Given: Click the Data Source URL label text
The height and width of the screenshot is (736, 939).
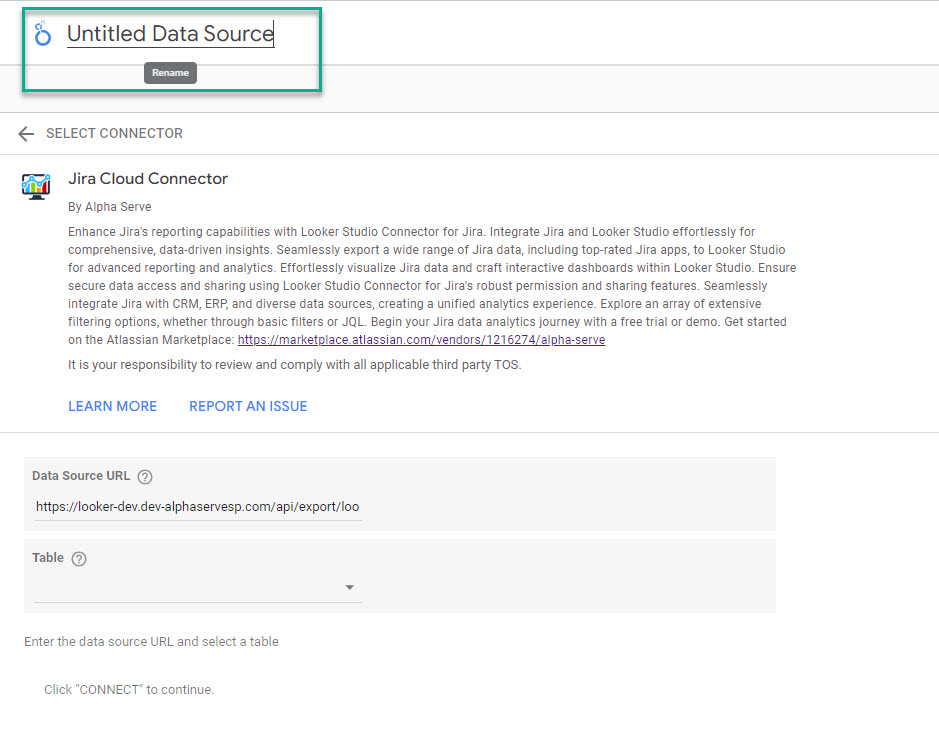Looking at the screenshot, I should (81, 476).
